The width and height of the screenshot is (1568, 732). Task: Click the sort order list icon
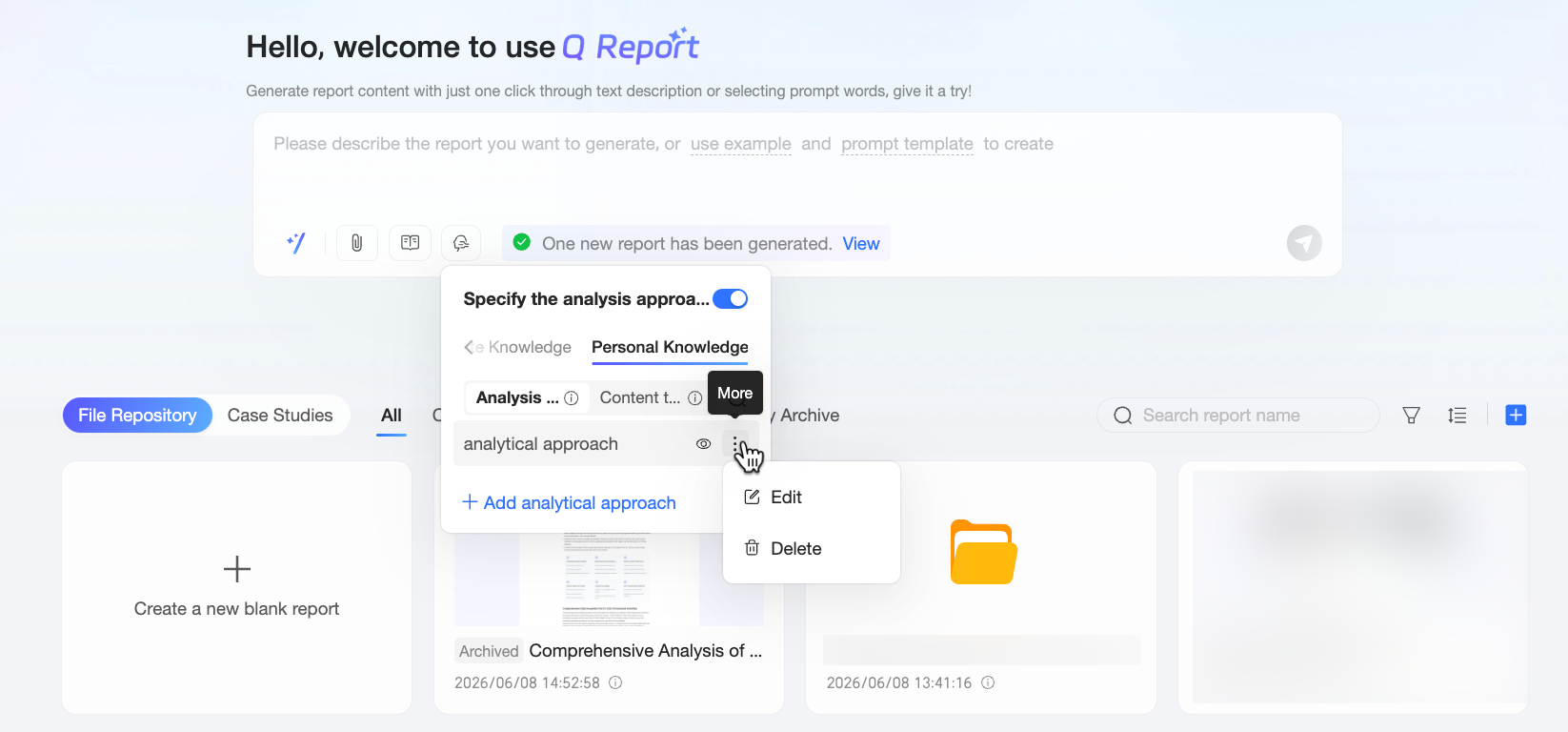pos(1457,416)
